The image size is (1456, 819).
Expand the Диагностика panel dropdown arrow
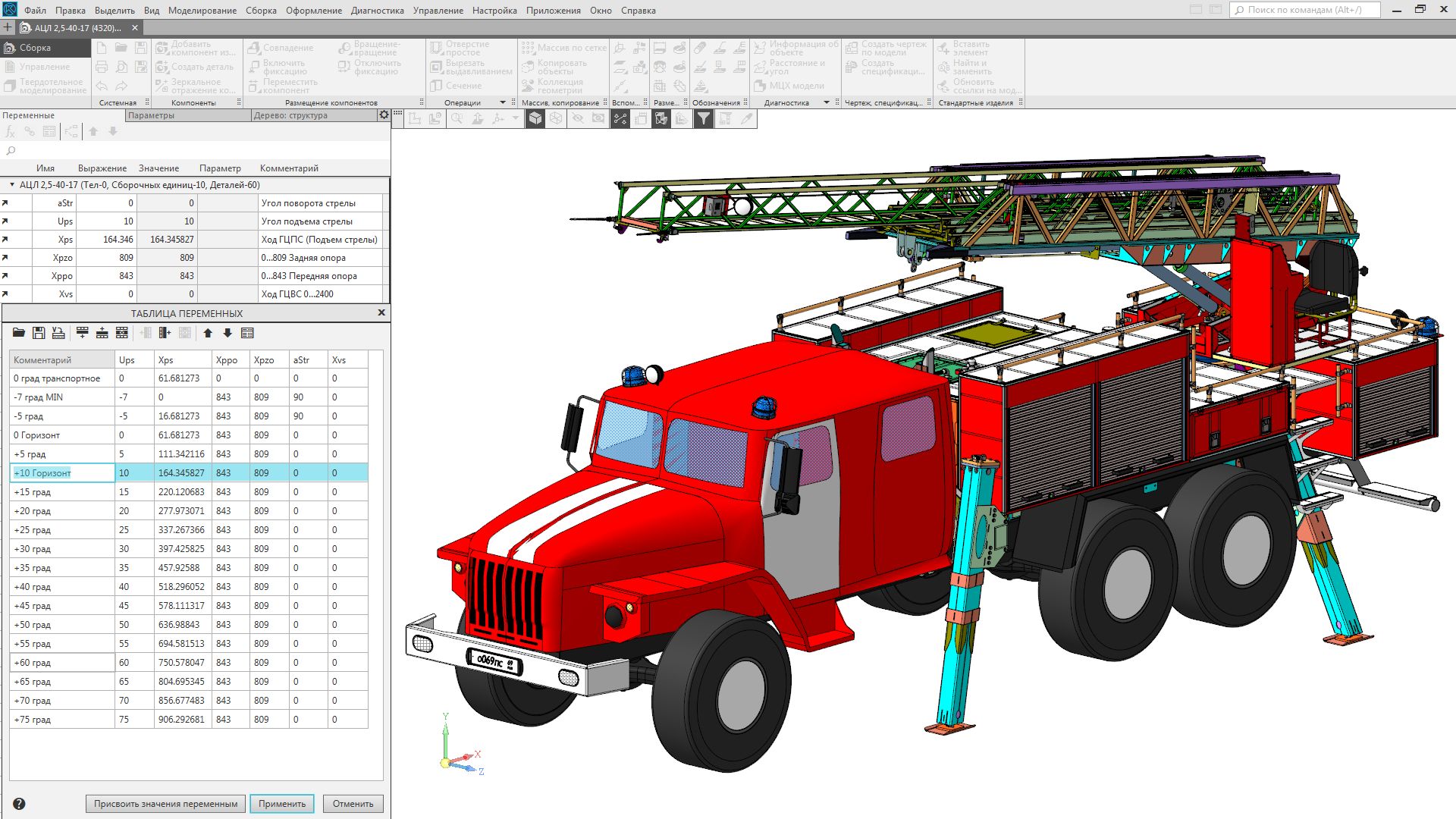click(x=827, y=102)
